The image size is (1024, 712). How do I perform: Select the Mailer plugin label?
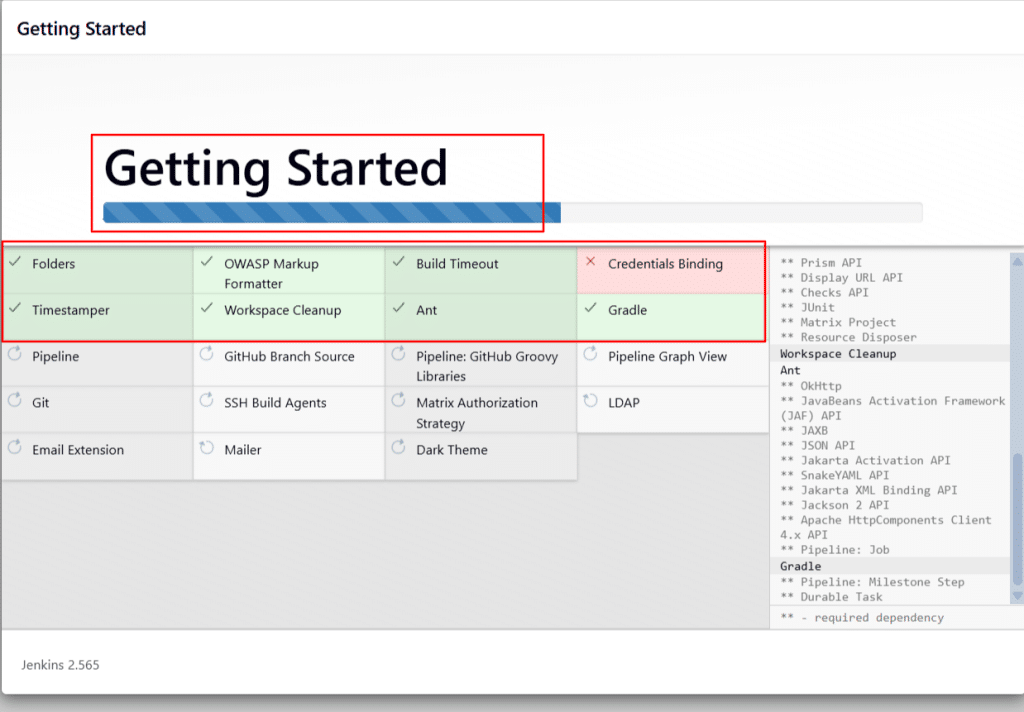pyautogui.click(x=243, y=450)
